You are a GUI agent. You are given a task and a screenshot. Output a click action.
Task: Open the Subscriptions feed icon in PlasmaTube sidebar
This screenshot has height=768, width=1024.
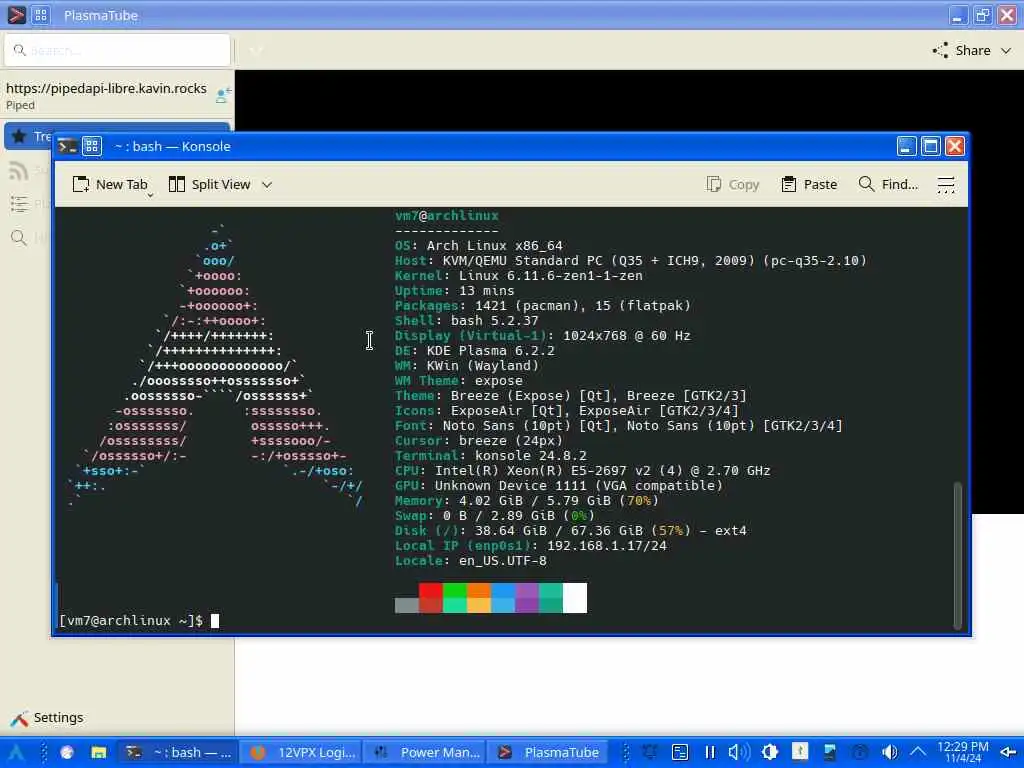(x=19, y=170)
